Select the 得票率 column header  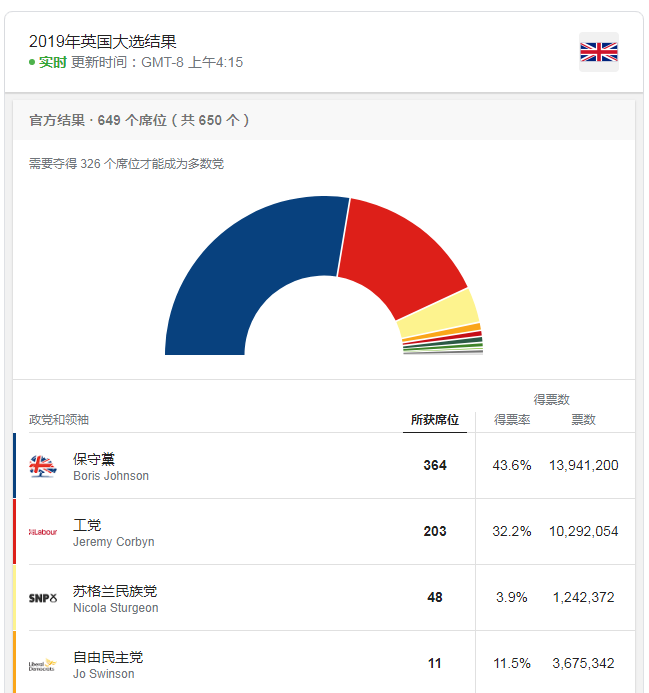(512, 419)
